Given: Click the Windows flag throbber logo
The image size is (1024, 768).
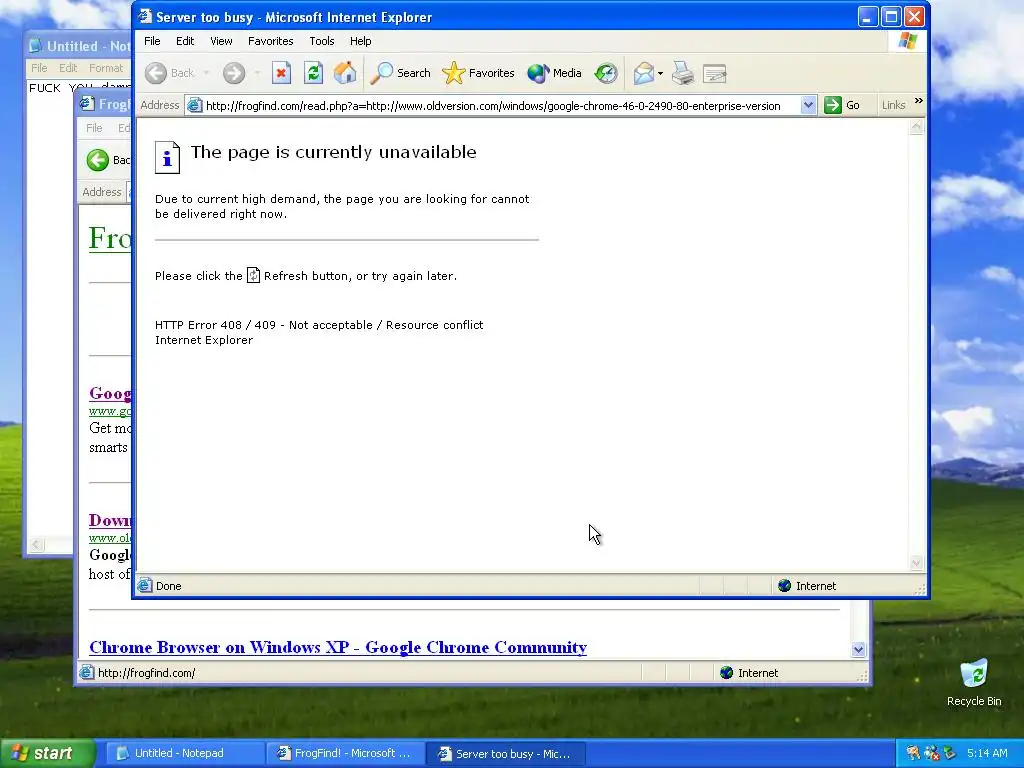Looking at the screenshot, I should (x=907, y=41).
